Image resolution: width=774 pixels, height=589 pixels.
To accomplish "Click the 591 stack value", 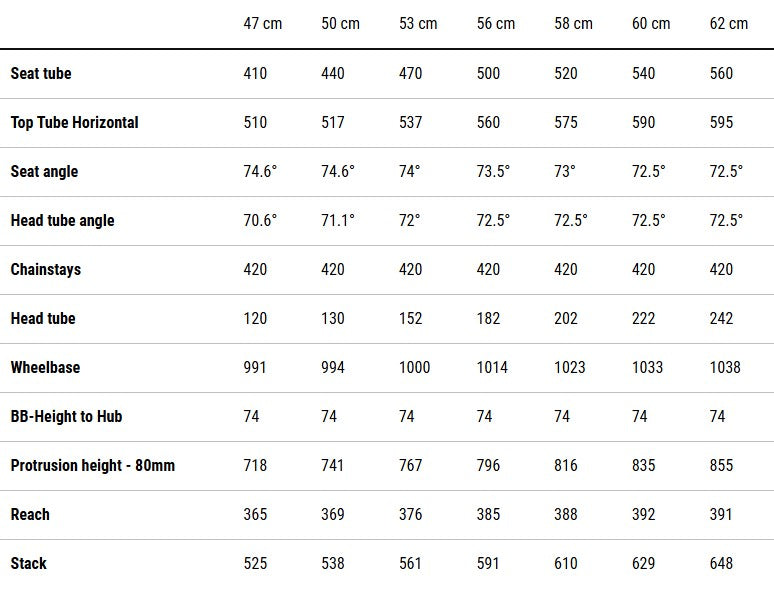I will pos(488,563).
